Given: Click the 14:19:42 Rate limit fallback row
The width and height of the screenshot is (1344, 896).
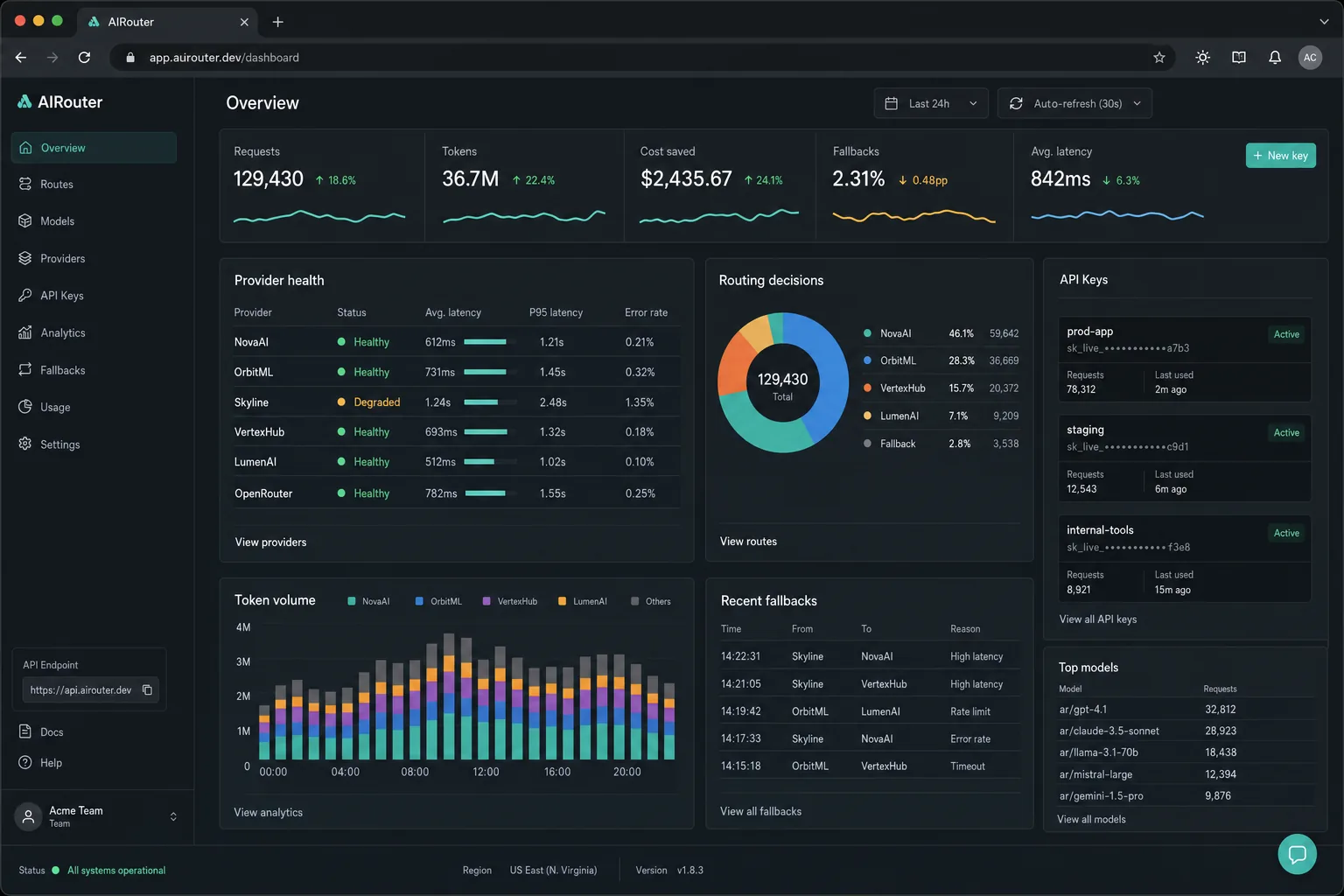Looking at the screenshot, I should (x=871, y=711).
